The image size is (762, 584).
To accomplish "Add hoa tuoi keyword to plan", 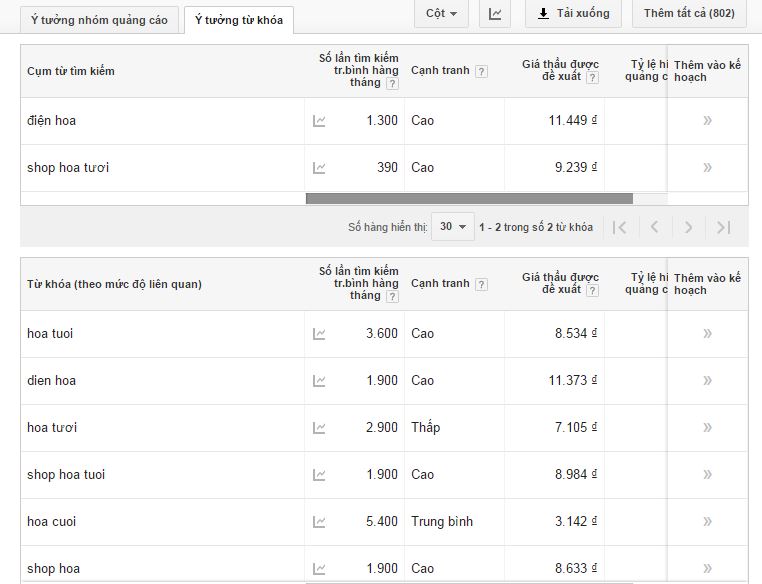I will pos(707,334).
